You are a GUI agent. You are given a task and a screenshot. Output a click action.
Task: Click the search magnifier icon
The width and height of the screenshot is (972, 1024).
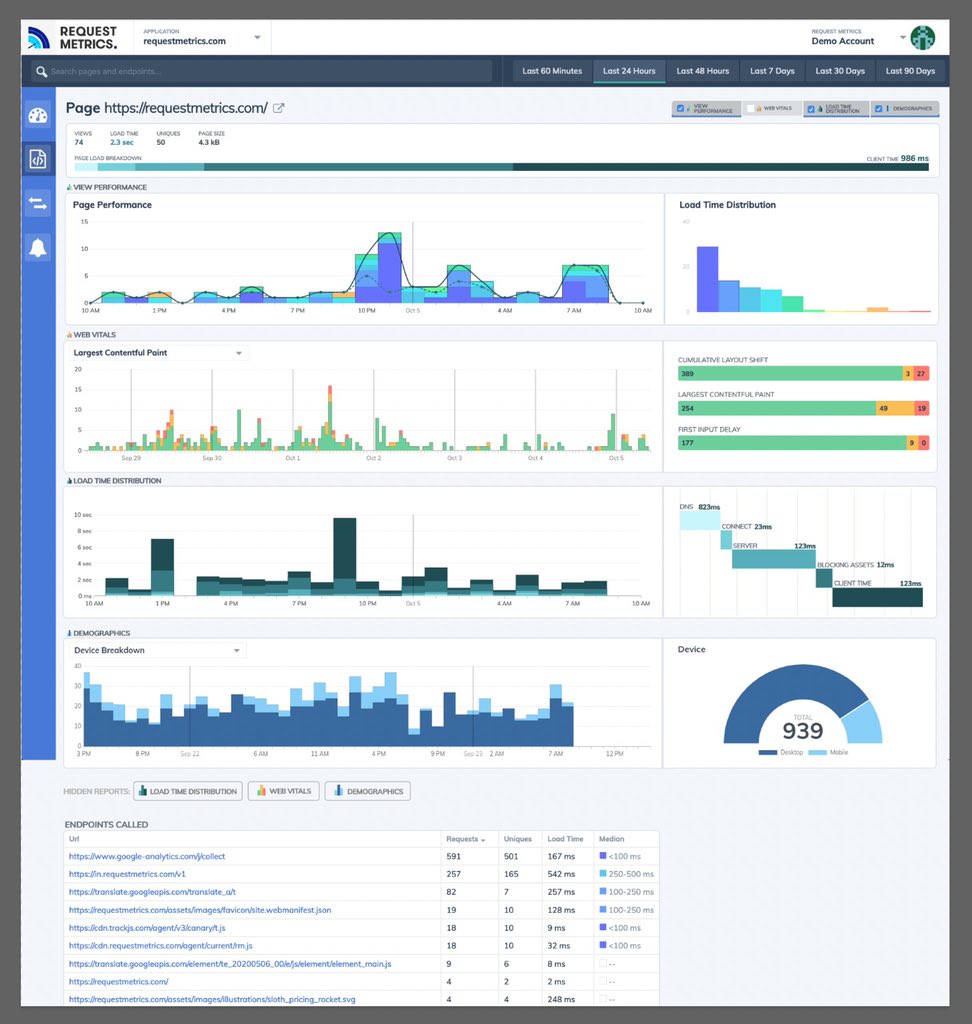tap(41, 71)
